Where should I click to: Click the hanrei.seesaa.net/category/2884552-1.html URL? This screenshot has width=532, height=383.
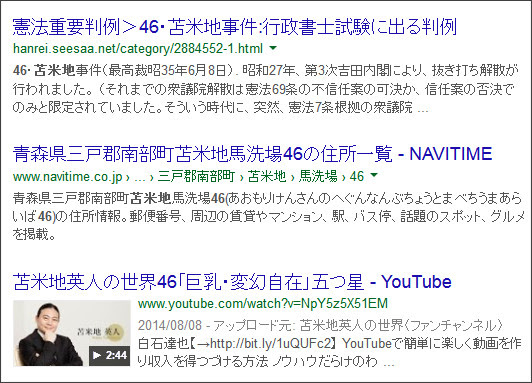tap(138, 49)
